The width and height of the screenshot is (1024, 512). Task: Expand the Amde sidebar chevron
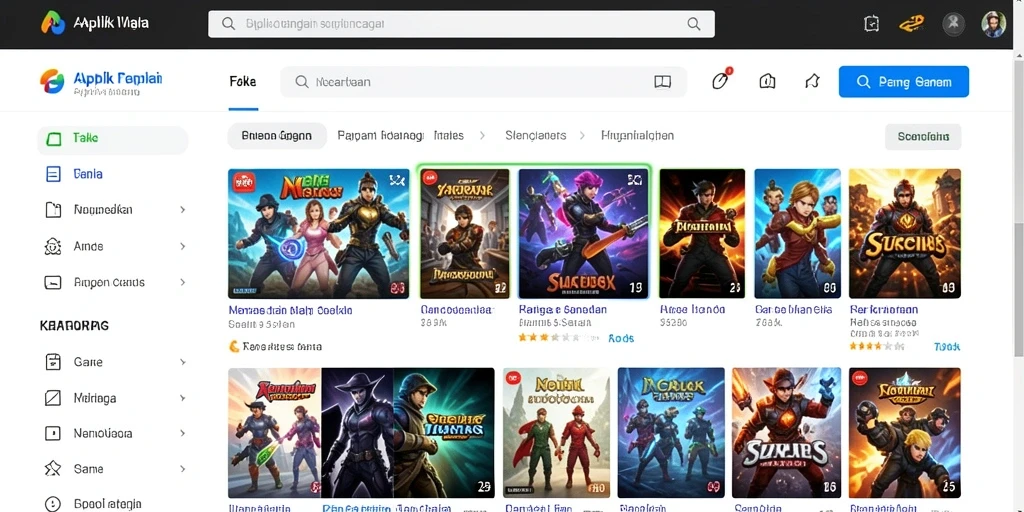pos(182,246)
